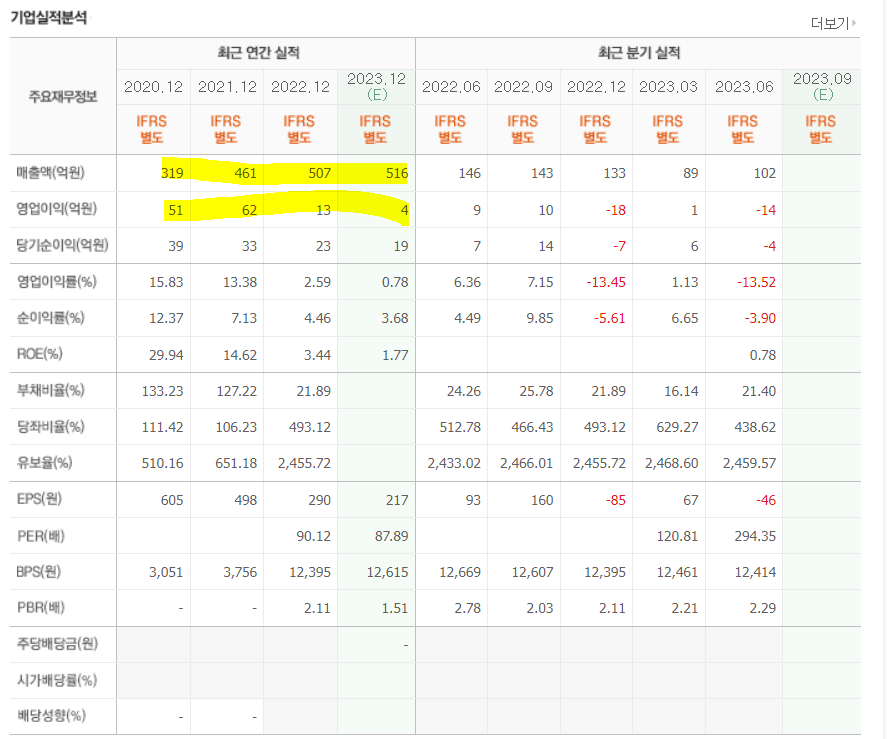Select the EPS value 605
Viewport: 887px width, 739px height.
pyautogui.click(x=172, y=500)
